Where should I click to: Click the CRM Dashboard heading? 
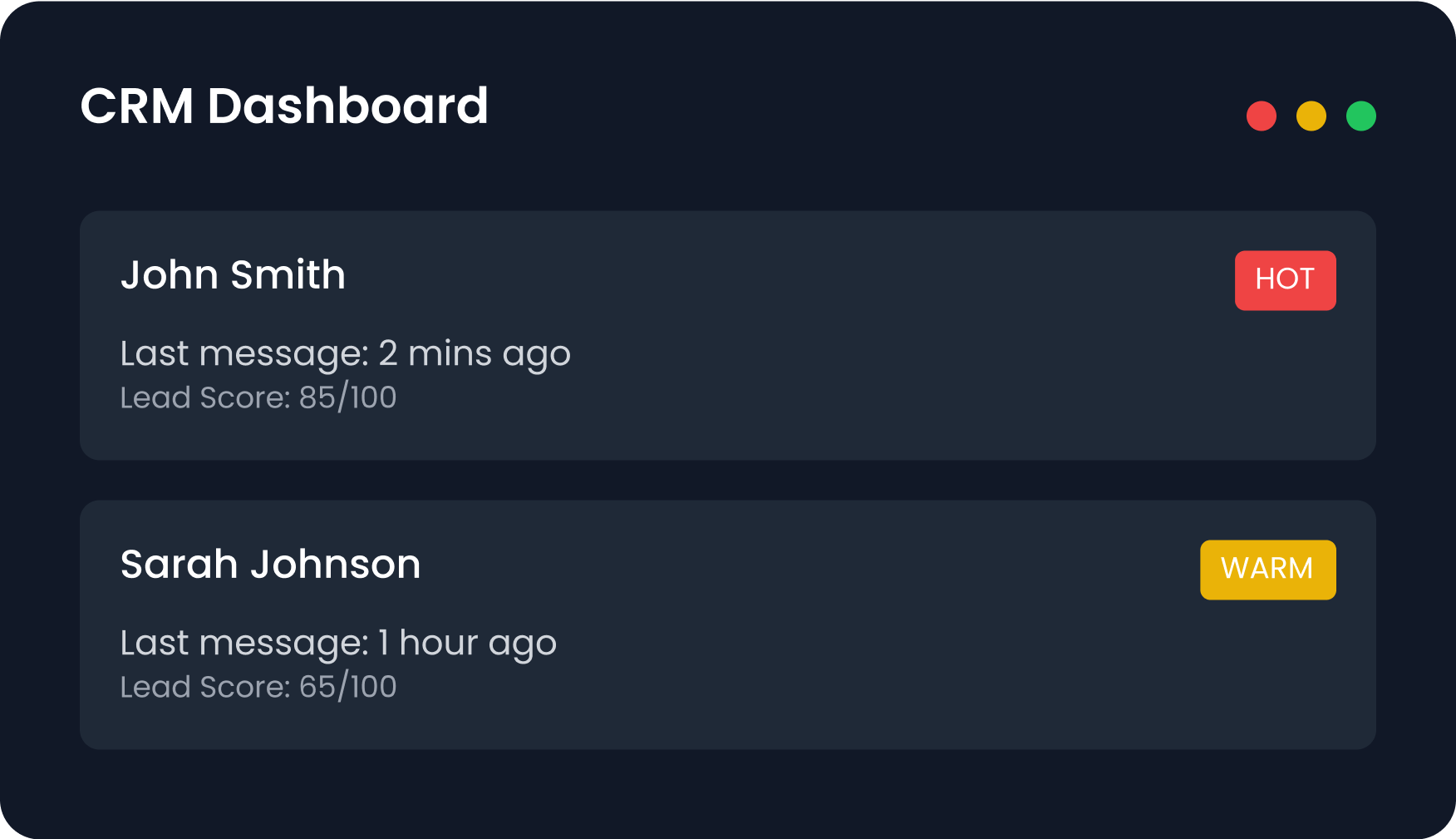[284, 106]
